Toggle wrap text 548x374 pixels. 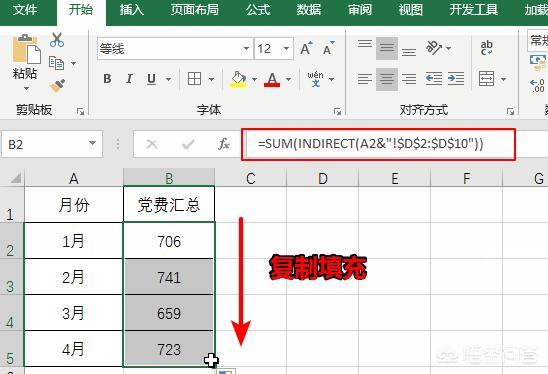point(486,48)
